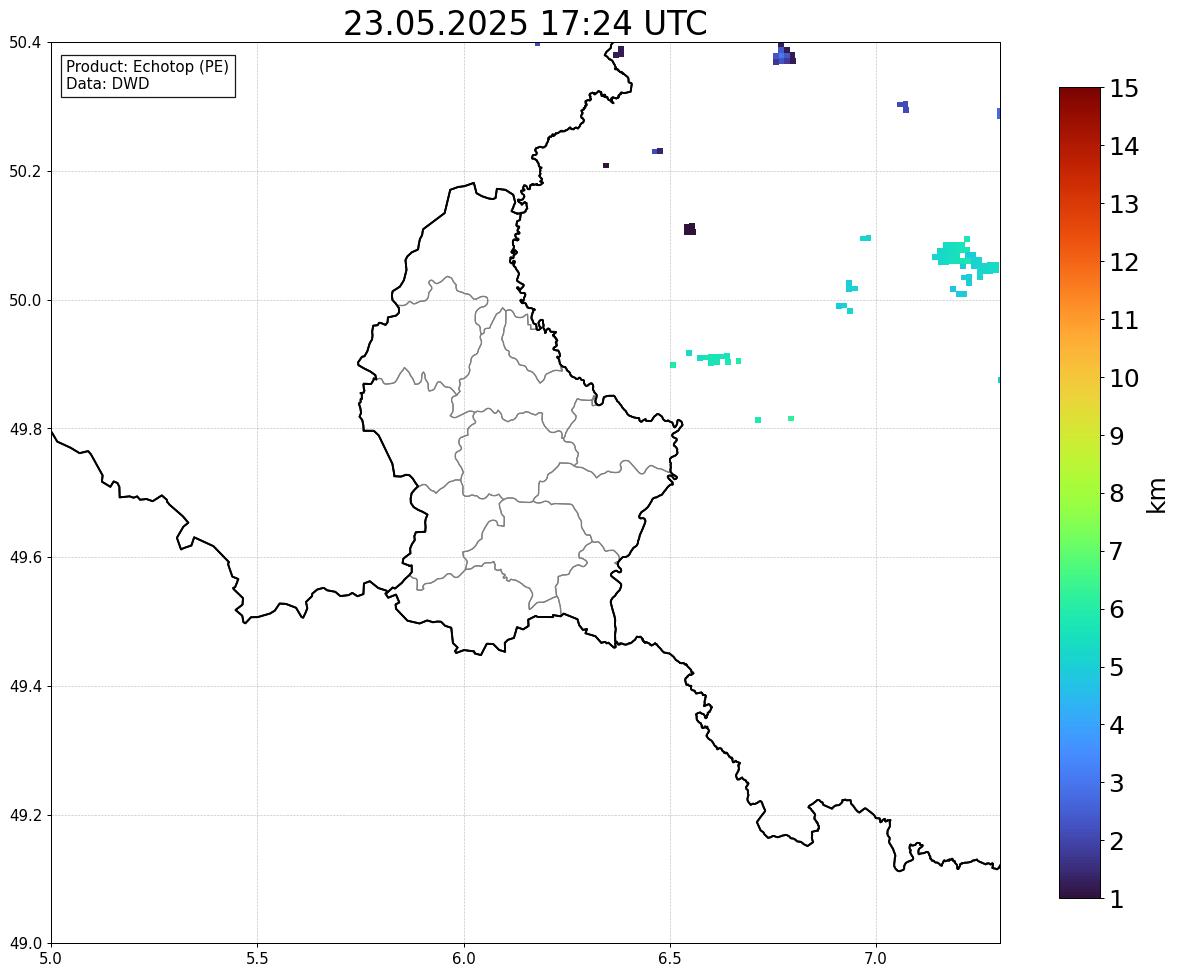This screenshot has height=976, width=1178.
Task: Click the colorbar tick label 15
Action: tap(1123, 89)
